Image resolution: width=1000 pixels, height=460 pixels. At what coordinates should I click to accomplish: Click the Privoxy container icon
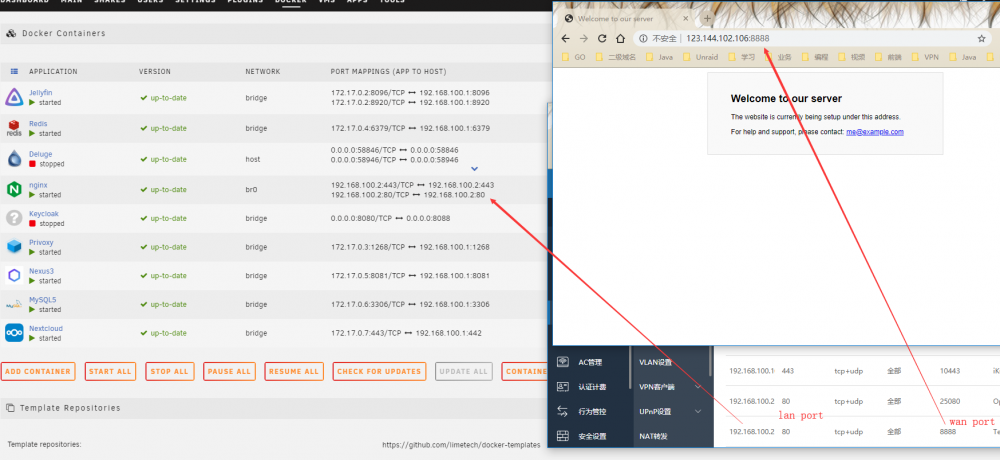coord(14,247)
